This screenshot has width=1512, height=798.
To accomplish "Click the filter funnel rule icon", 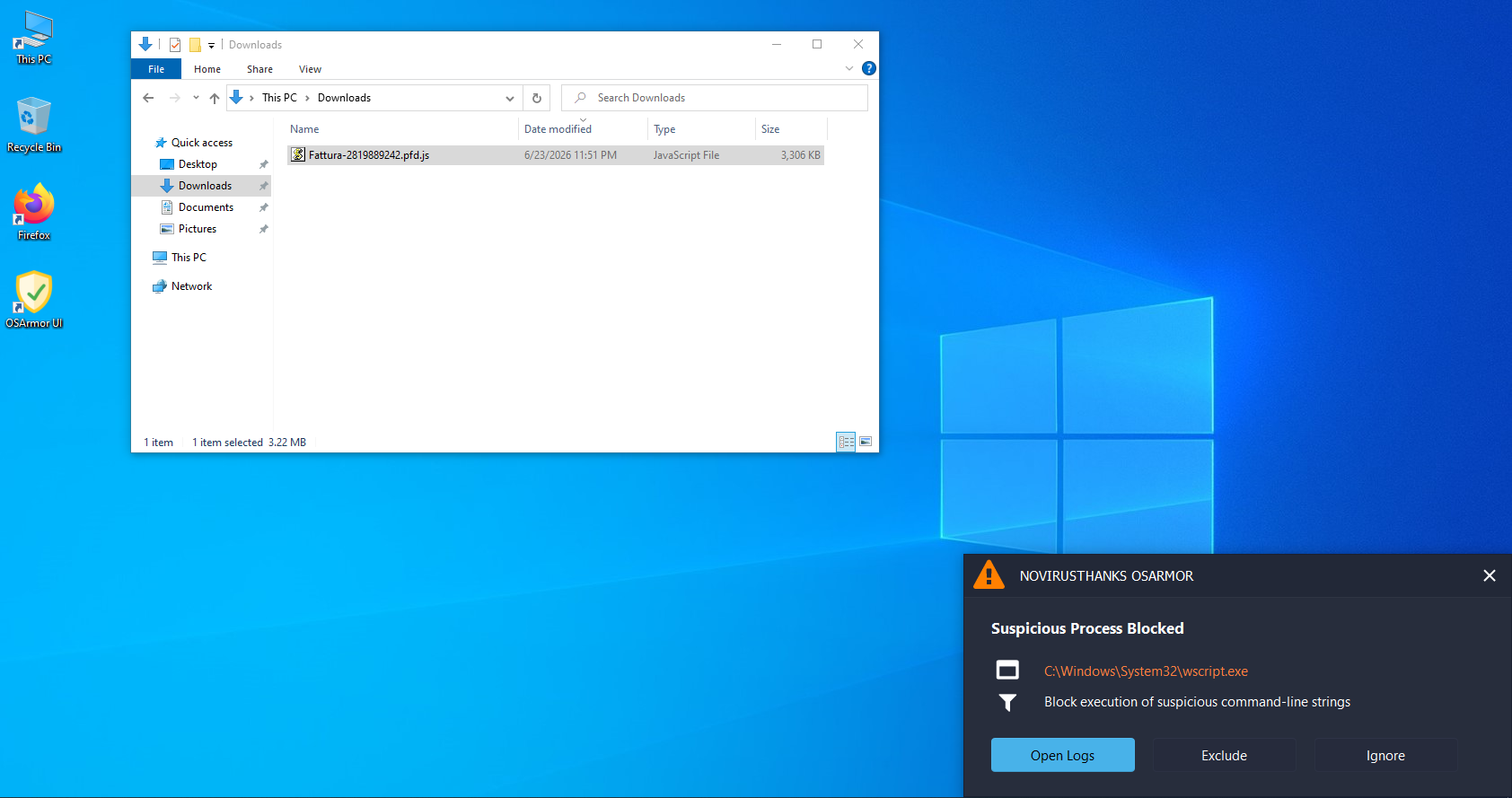I will point(1007,702).
